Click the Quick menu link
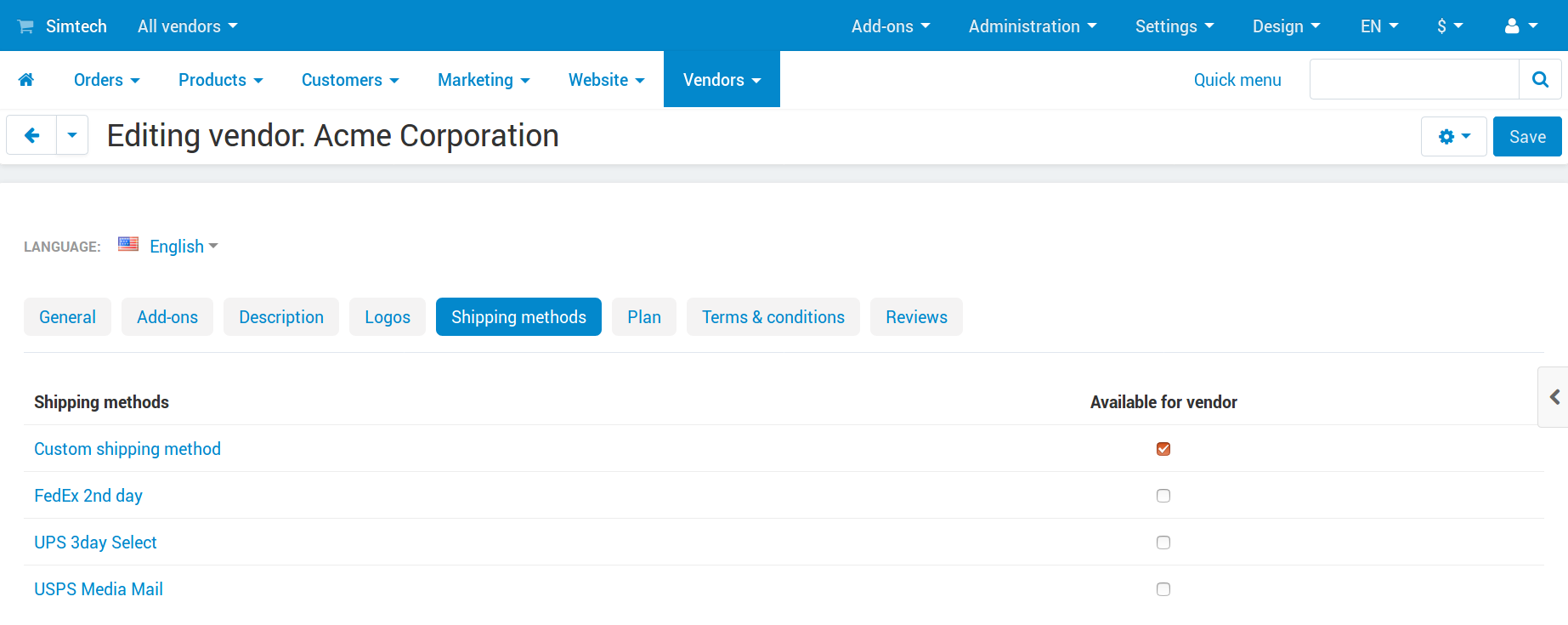1568x625 pixels. (x=1237, y=80)
